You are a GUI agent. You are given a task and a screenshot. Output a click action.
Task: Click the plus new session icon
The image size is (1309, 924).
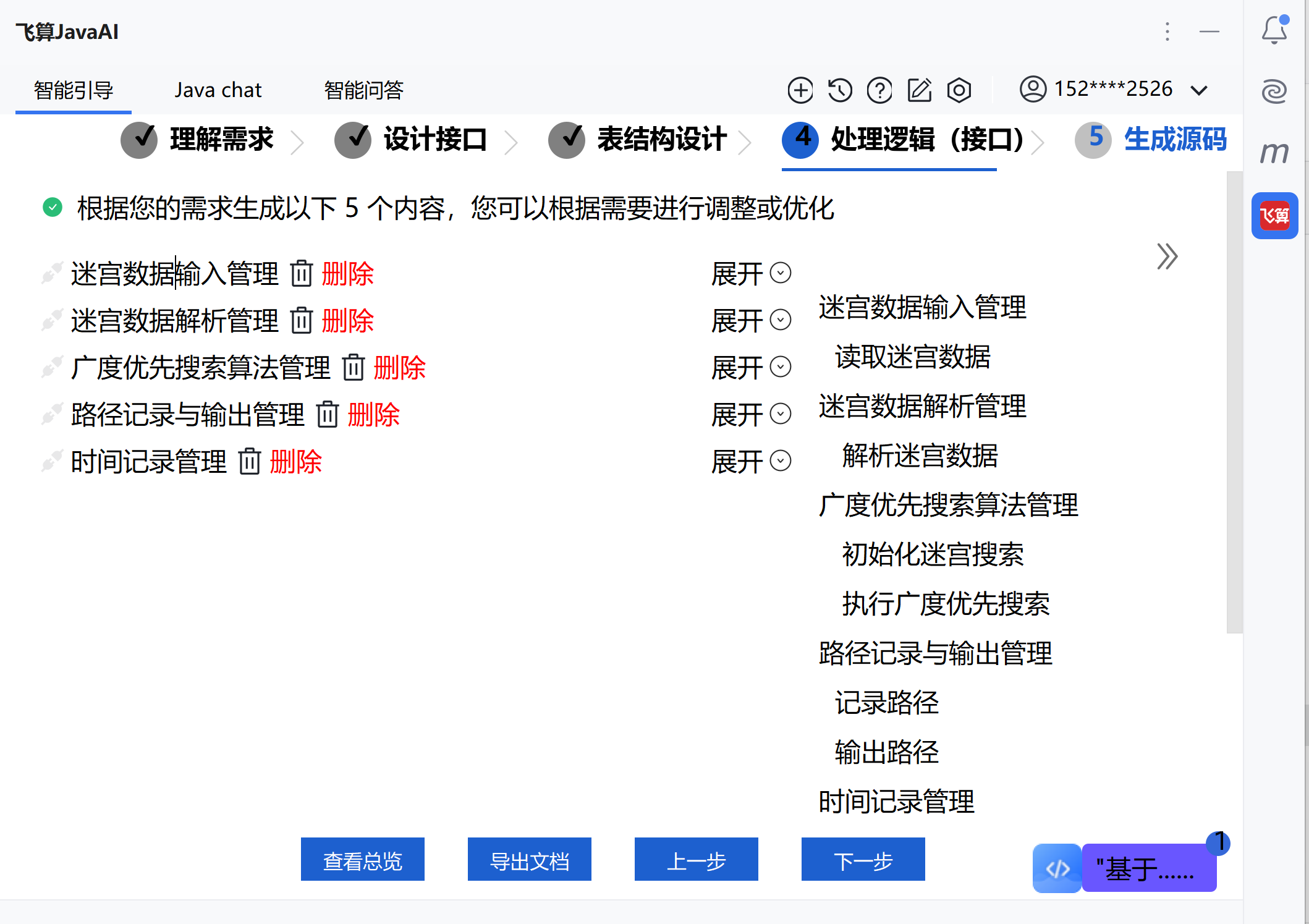click(x=800, y=90)
